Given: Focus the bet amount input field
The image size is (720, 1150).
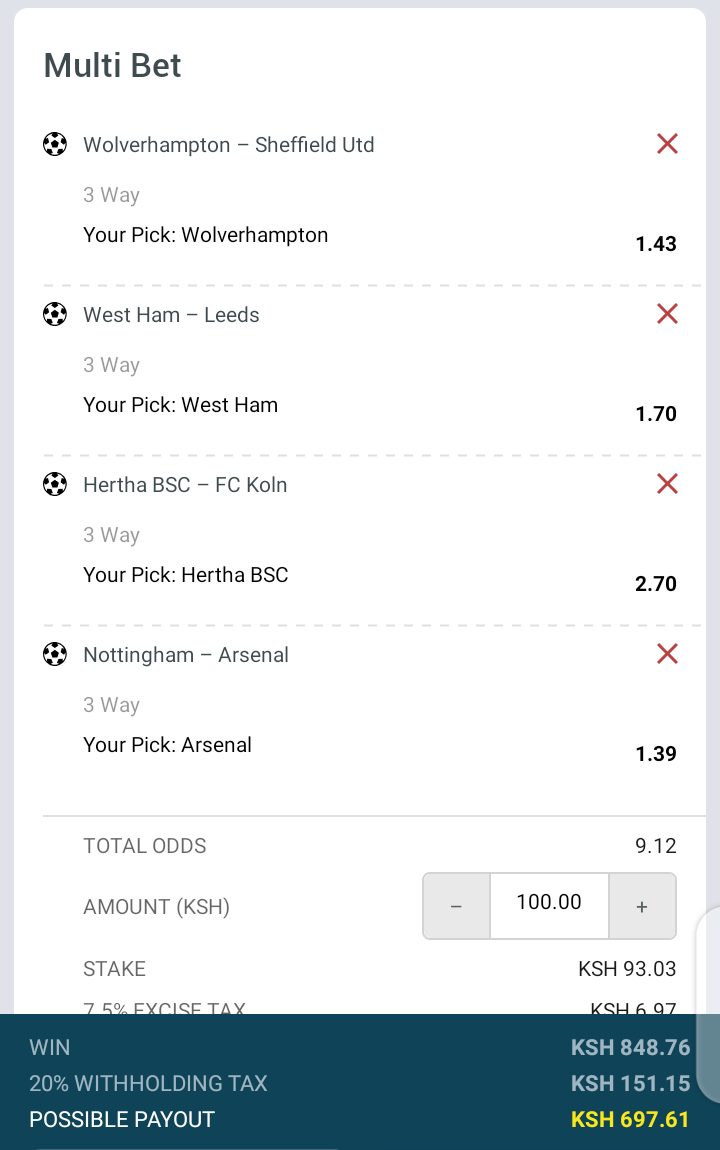Looking at the screenshot, I should [x=549, y=904].
